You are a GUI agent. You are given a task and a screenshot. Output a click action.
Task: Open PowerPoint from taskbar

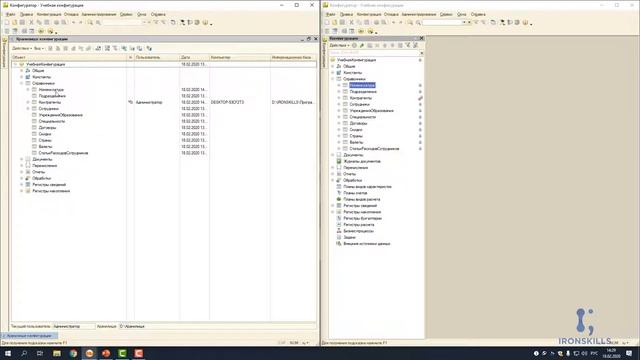(106, 353)
